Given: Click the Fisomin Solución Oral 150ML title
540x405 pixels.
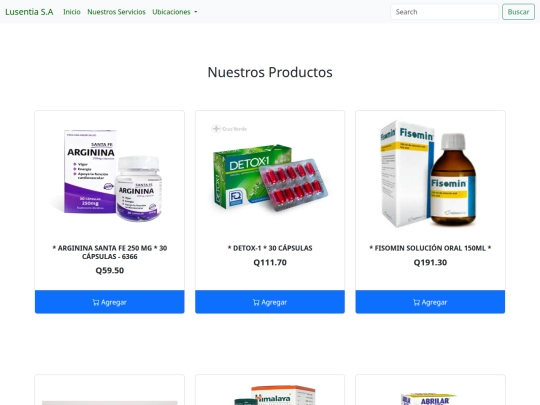Looking at the screenshot, I should tap(430, 248).
